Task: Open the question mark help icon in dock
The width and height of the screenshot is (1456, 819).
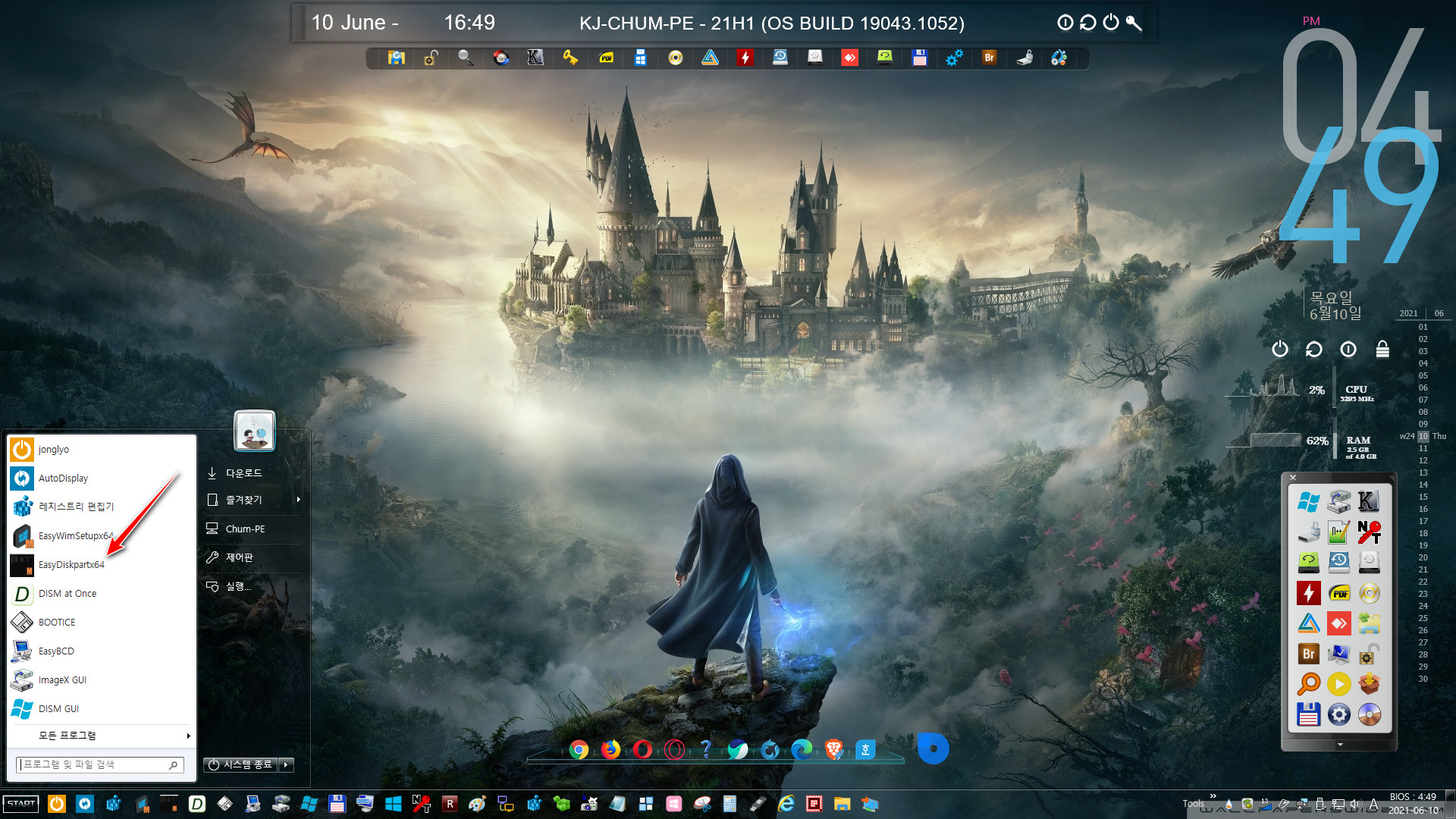Action: pos(706,750)
